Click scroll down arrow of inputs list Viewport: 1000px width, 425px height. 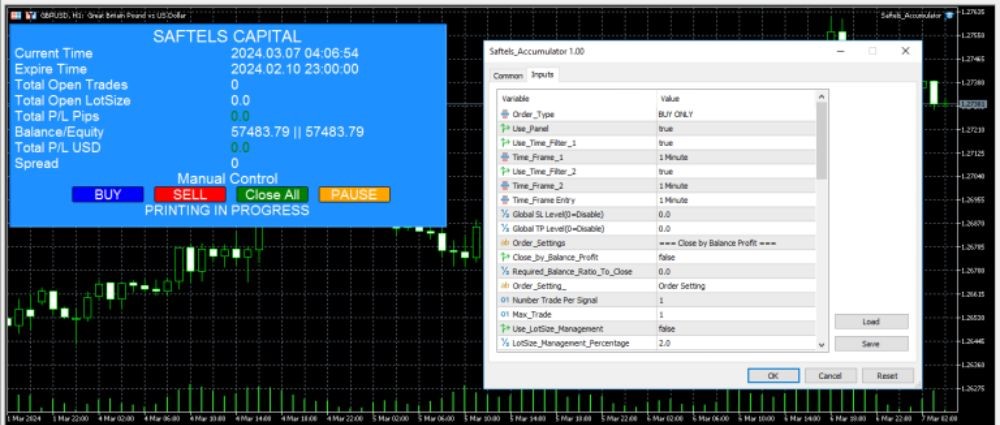point(822,345)
